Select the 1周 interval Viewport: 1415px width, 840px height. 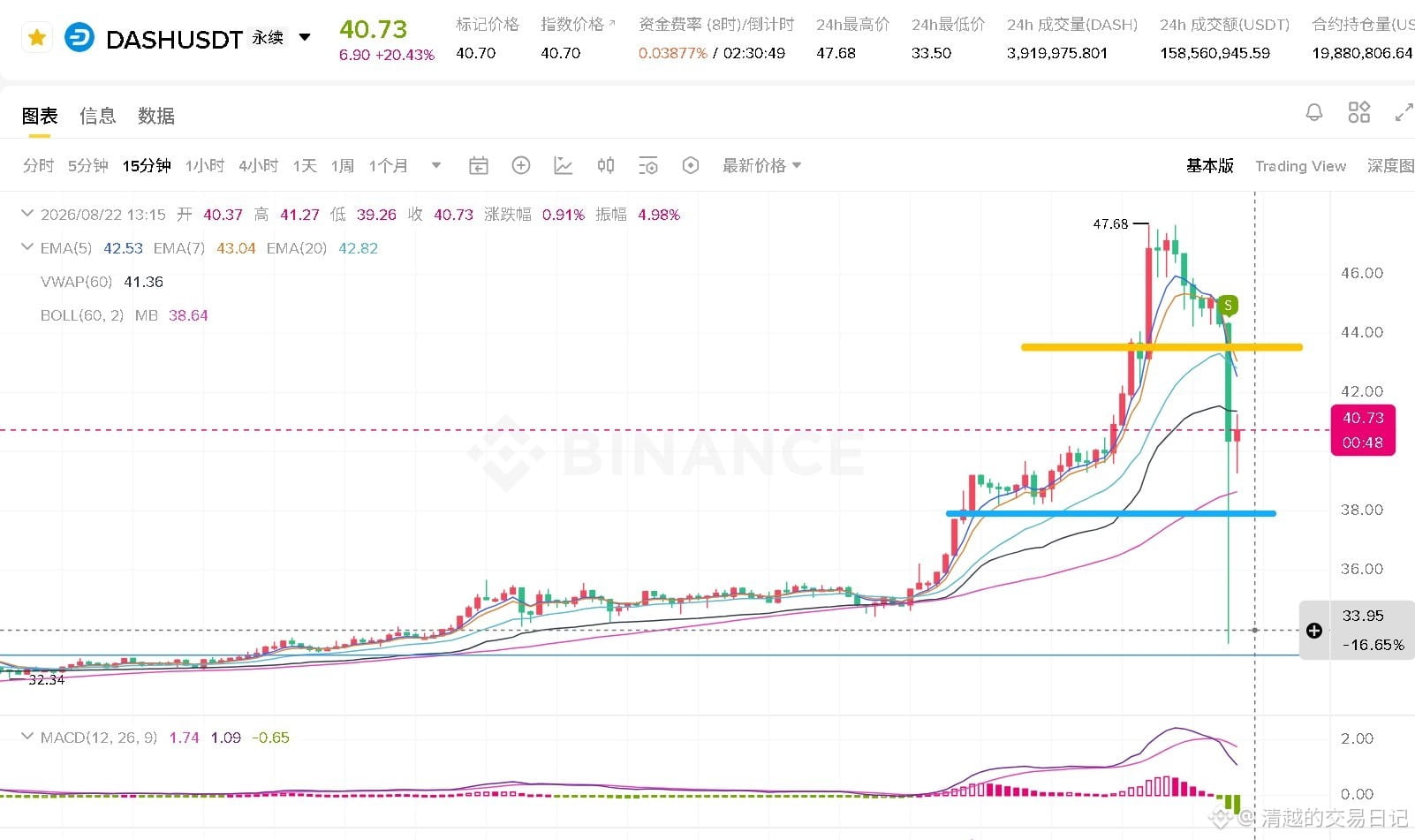tap(343, 165)
